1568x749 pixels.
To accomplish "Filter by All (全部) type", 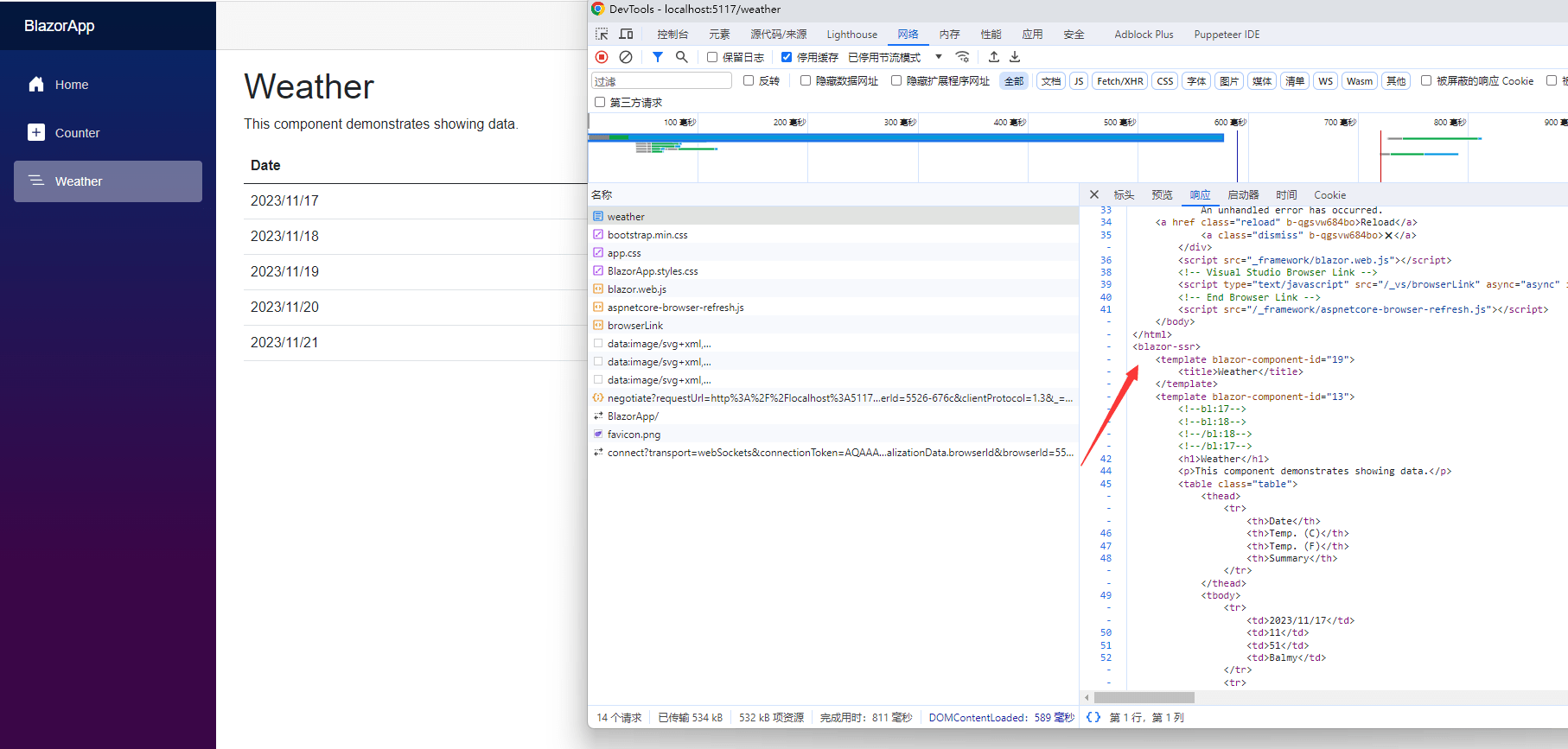I will tap(1014, 81).
